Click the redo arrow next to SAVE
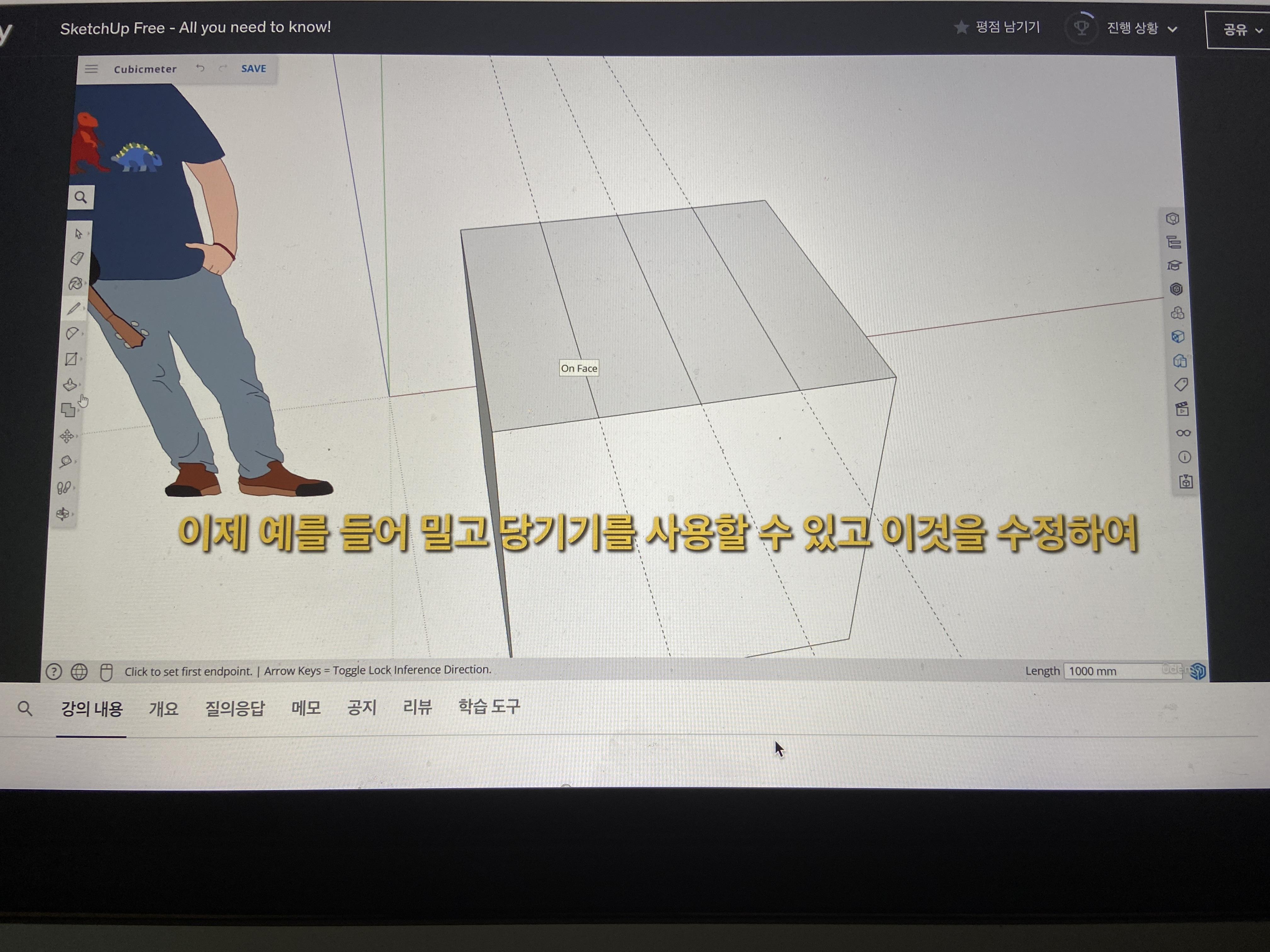Viewport: 1270px width, 952px height. click(223, 68)
